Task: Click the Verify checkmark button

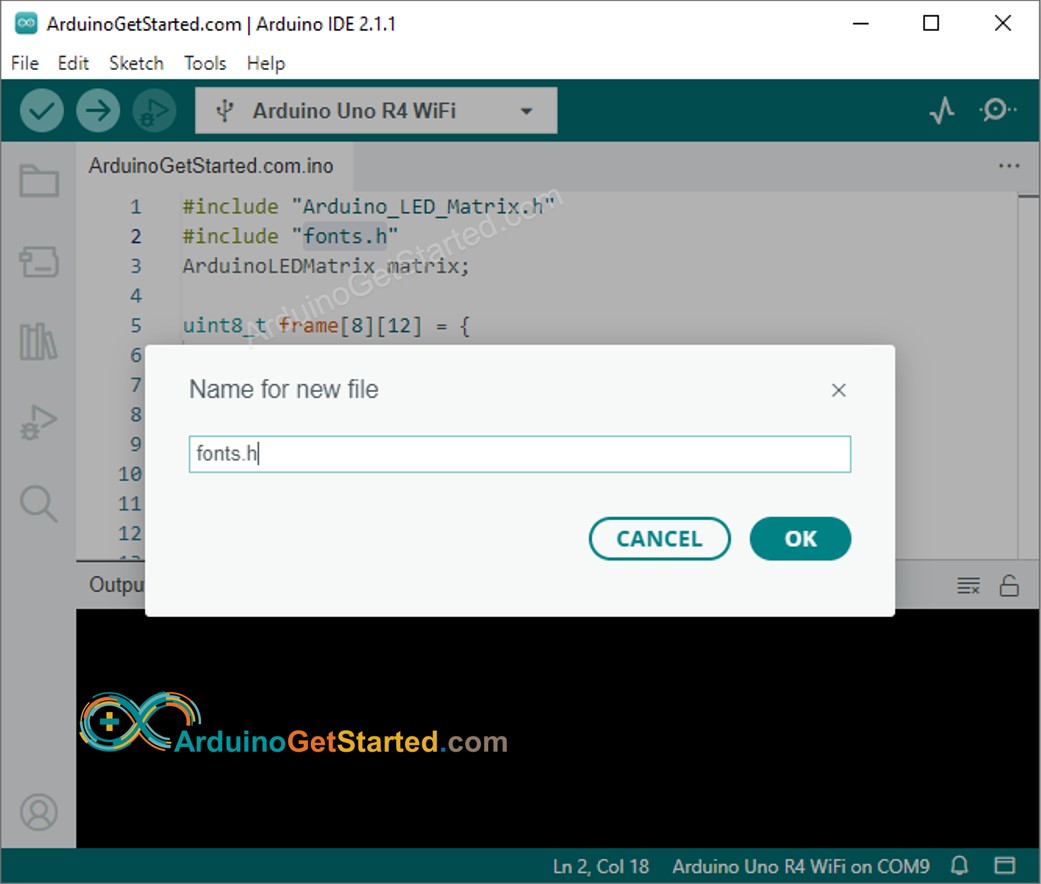Action: (42, 111)
